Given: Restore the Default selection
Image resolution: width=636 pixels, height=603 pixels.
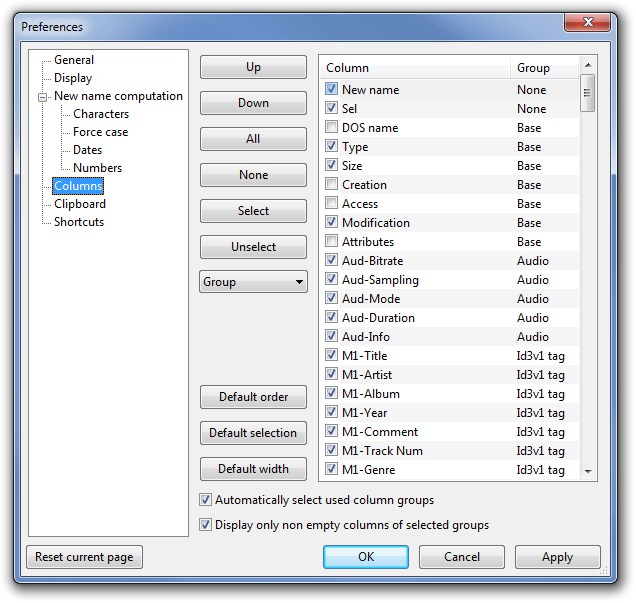Looking at the screenshot, I should click(254, 433).
